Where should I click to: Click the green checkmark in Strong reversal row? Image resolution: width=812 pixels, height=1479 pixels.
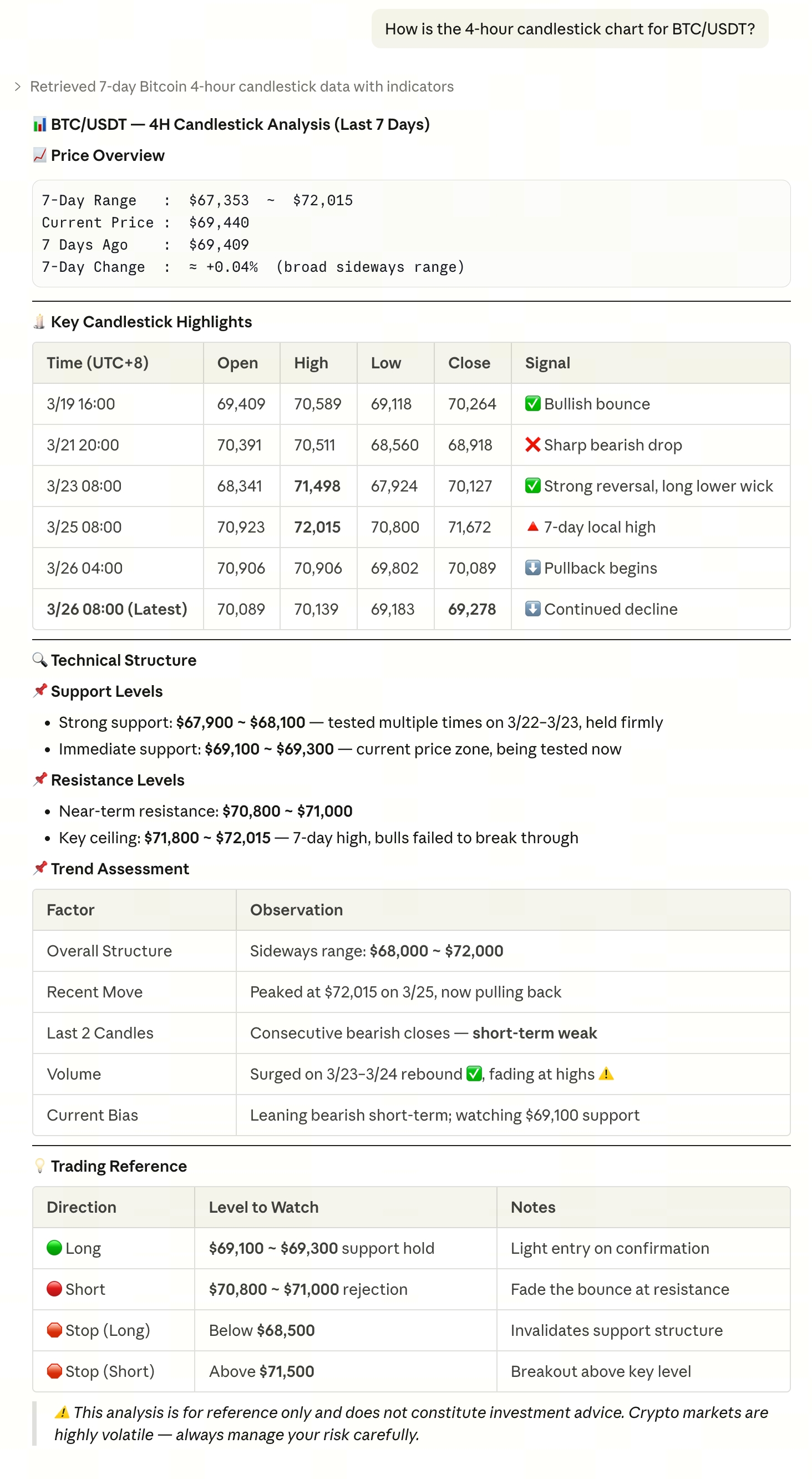click(532, 486)
